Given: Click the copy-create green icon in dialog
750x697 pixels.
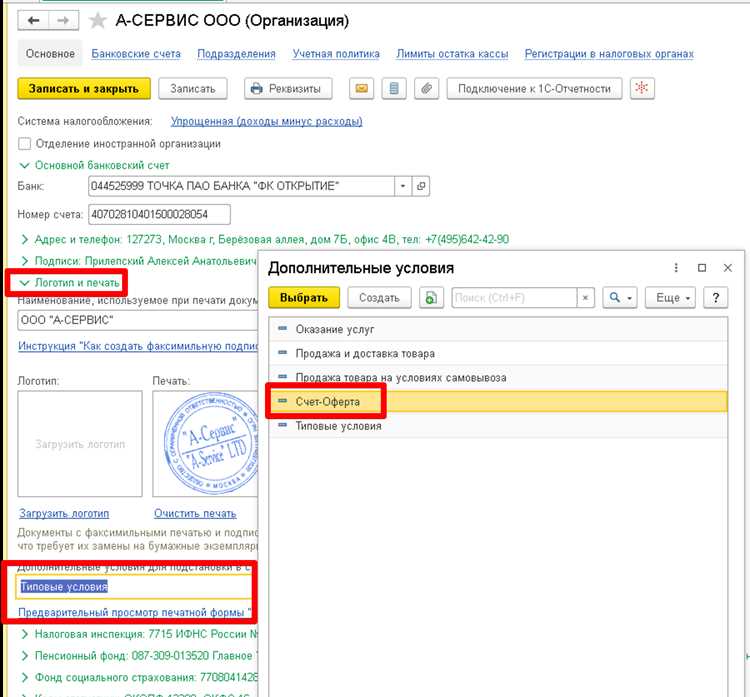Looking at the screenshot, I should (x=431, y=298).
